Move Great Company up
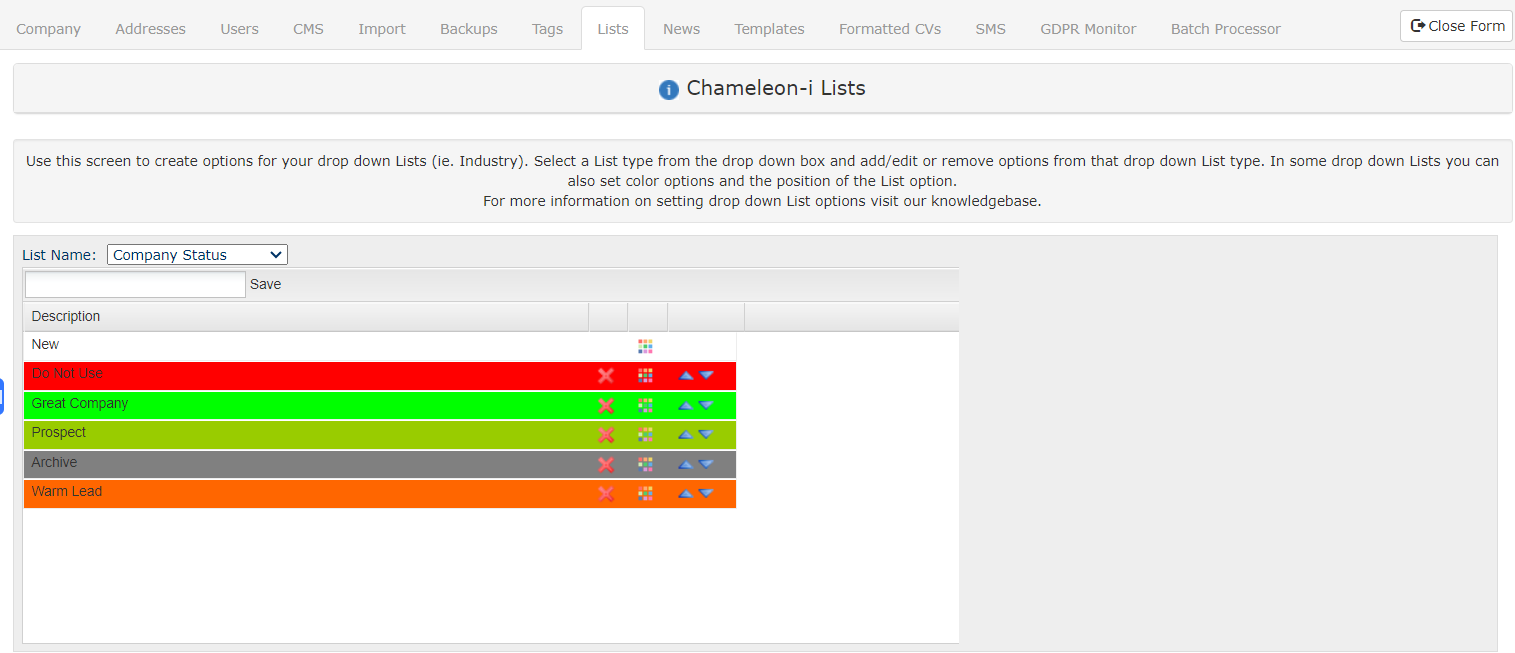1515x653 pixels. (x=686, y=406)
